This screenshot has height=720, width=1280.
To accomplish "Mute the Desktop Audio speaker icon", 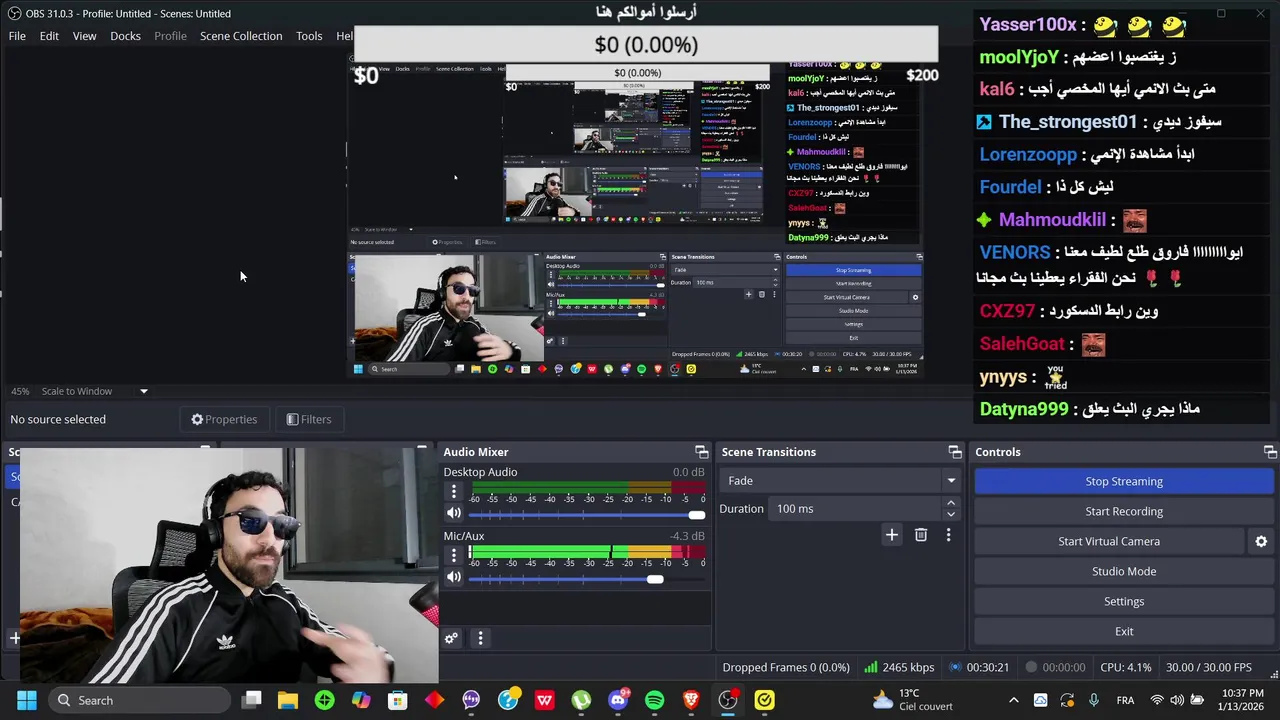I will coord(454,513).
